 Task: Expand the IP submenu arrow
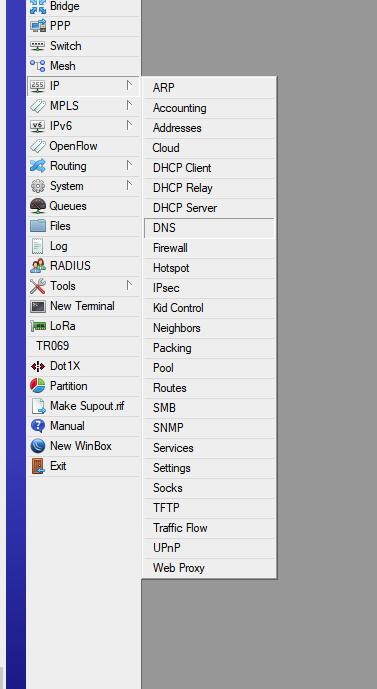129,86
